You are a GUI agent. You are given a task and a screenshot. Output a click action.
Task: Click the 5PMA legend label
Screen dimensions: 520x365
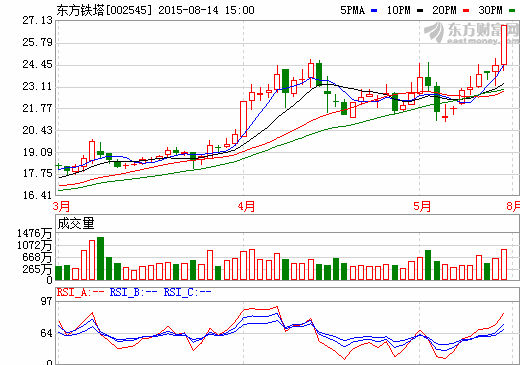click(x=352, y=11)
